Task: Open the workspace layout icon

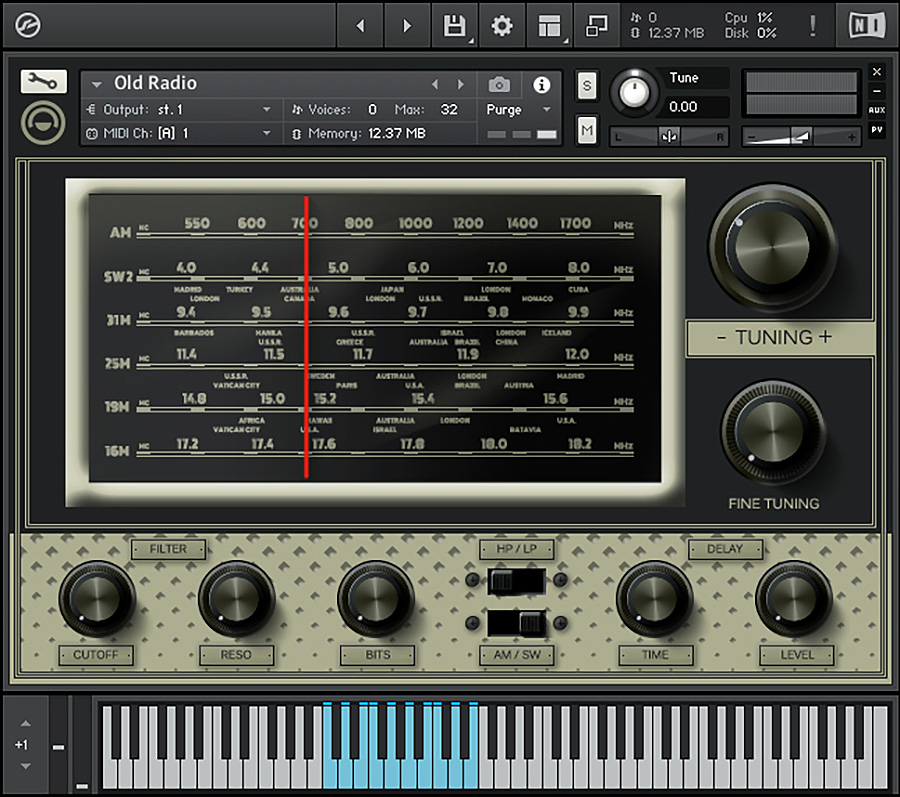Action: click(x=549, y=25)
